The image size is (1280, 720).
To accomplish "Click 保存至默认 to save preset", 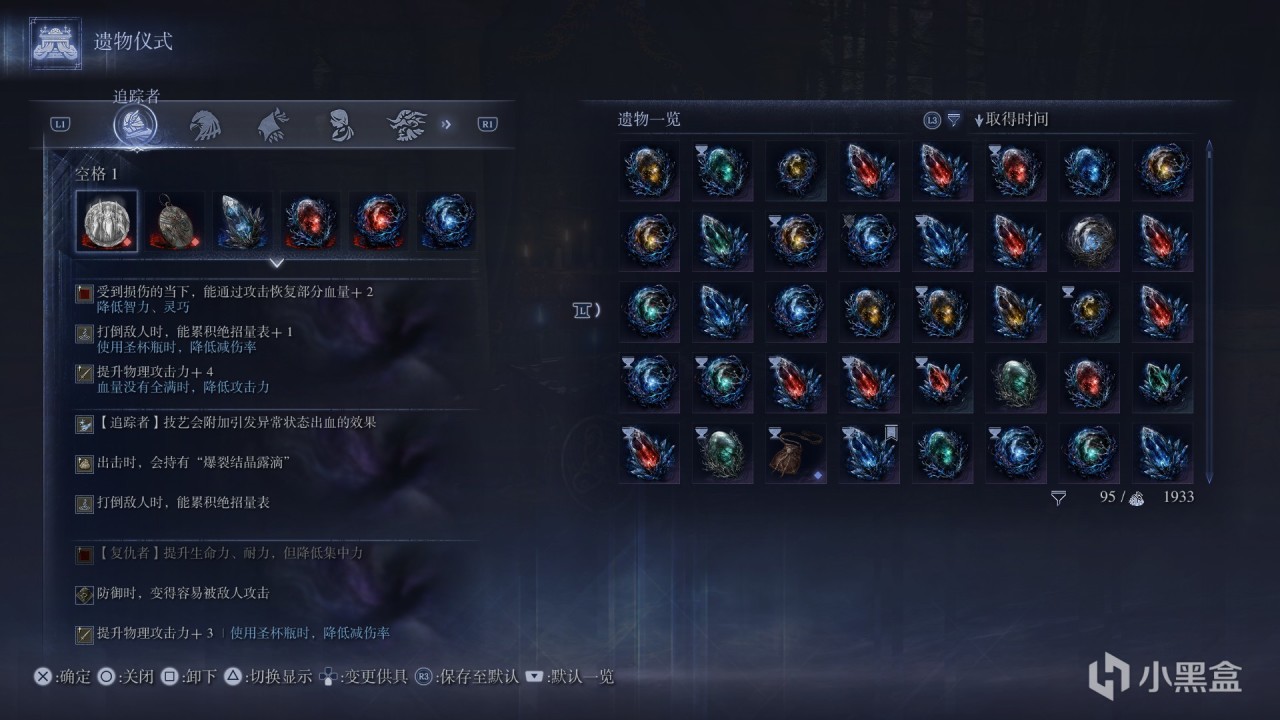I will click(x=467, y=677).
